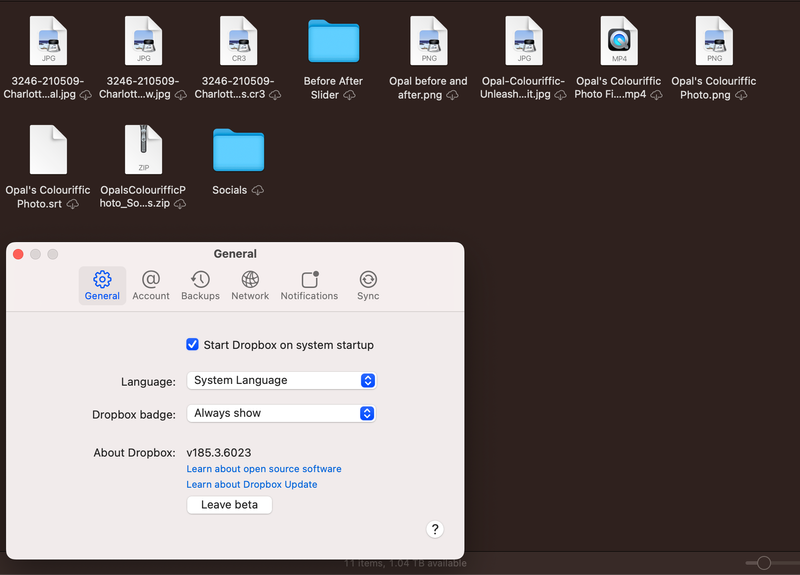Click cloud icon beside Socials folder
Viewport: 800px width, 575px height.
coord(258,190)
